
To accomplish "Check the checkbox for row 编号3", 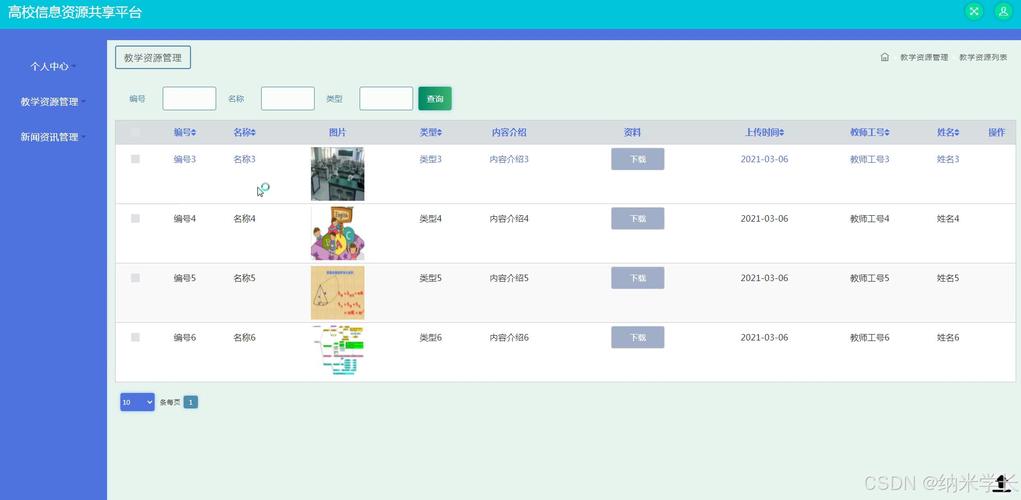I will [135, 159].
